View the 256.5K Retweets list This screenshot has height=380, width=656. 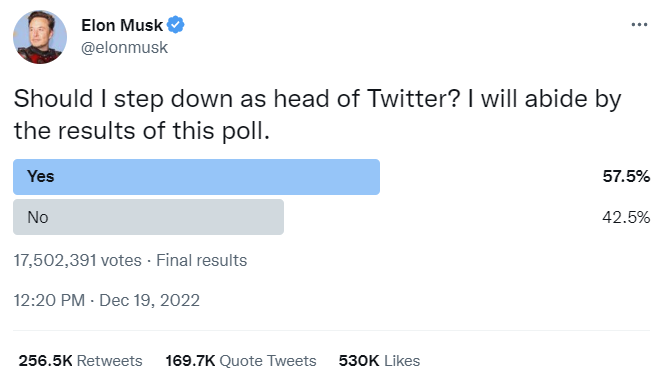coord(80,361)
